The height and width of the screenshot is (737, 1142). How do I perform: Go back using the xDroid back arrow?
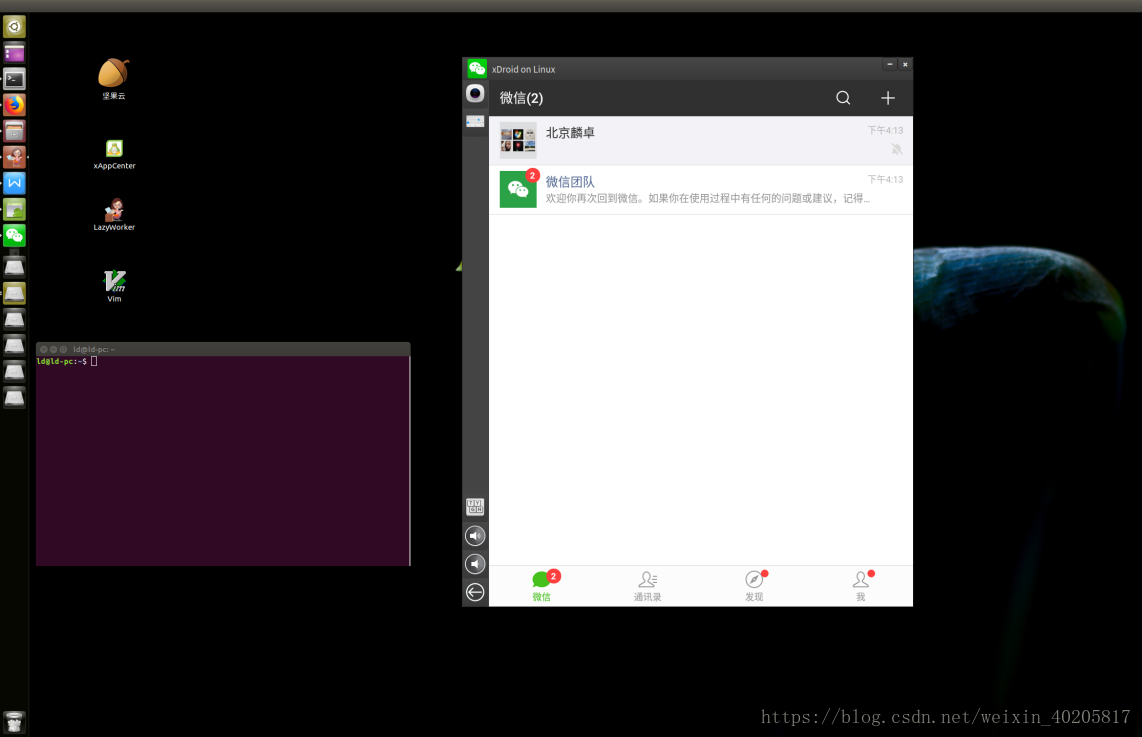pyautogui.click(x=475, y=592)
